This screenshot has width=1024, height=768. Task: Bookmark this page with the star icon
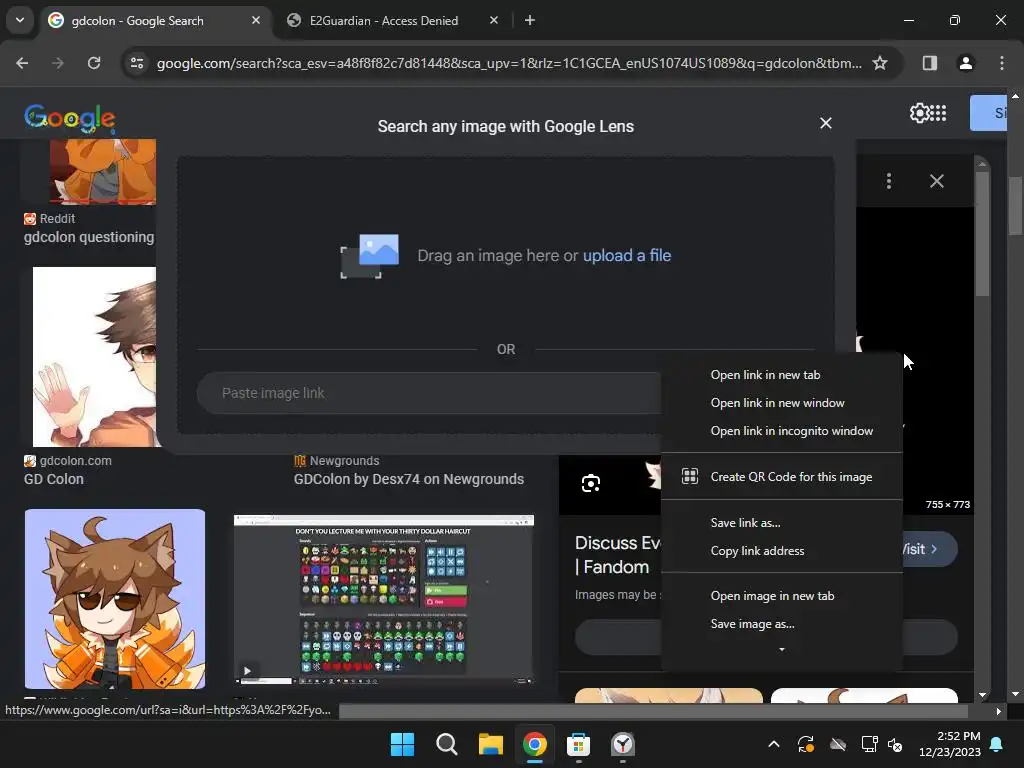click(x=880, y=63)
